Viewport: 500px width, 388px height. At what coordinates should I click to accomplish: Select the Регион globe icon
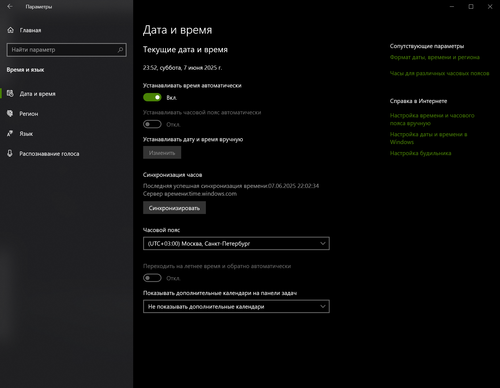(x=10, y=114)
